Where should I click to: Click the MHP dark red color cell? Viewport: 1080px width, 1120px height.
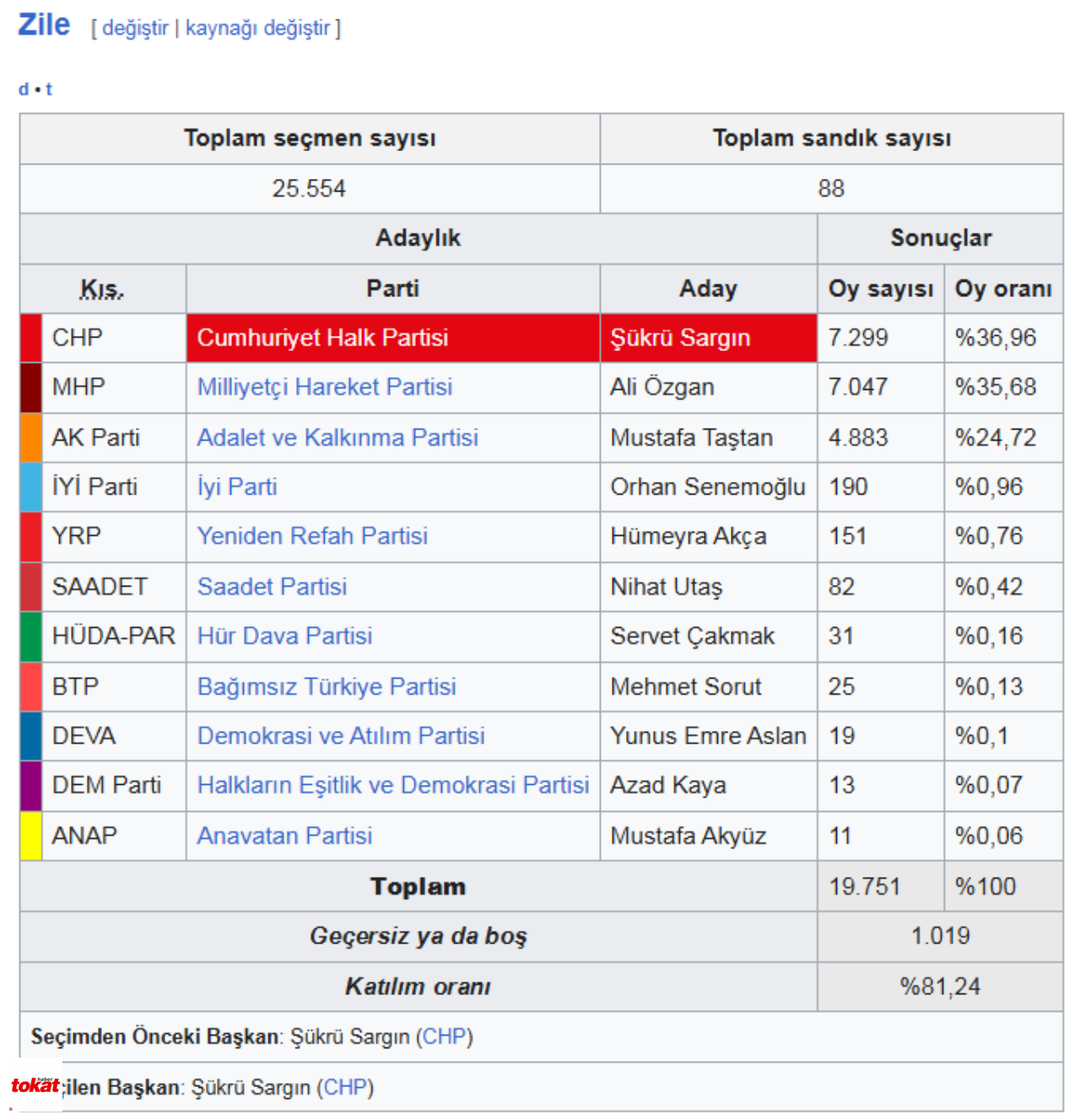pyautogui.click(x=31, y=387)
